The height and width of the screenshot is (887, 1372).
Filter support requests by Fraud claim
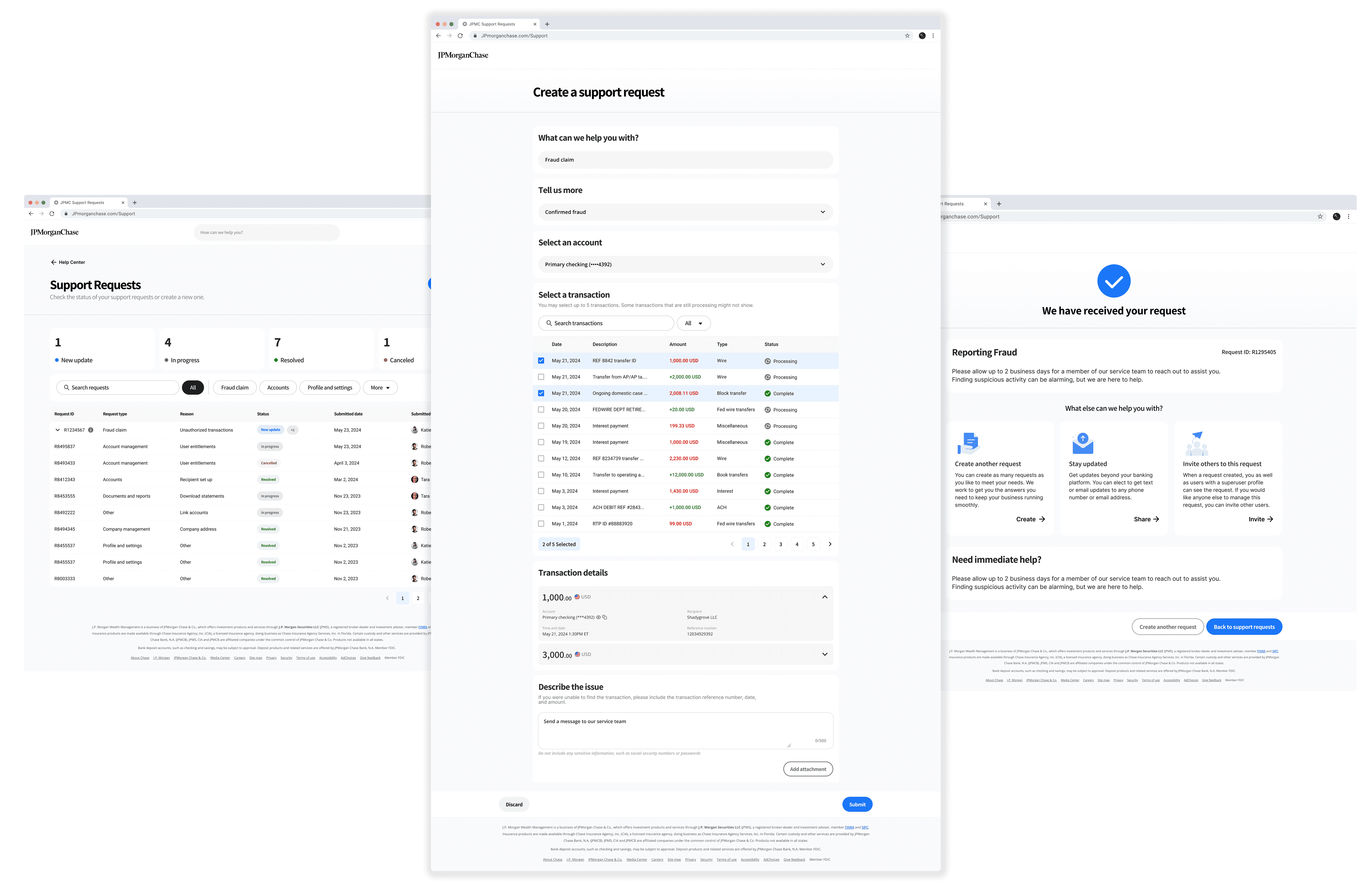click(234, 388)
